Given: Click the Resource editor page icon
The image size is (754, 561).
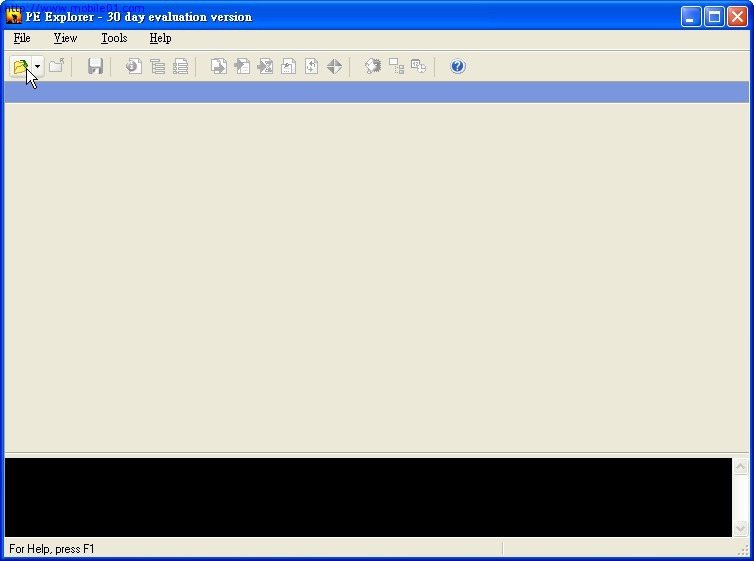Looking at the screenshot, I should click(x=288, y=66).
